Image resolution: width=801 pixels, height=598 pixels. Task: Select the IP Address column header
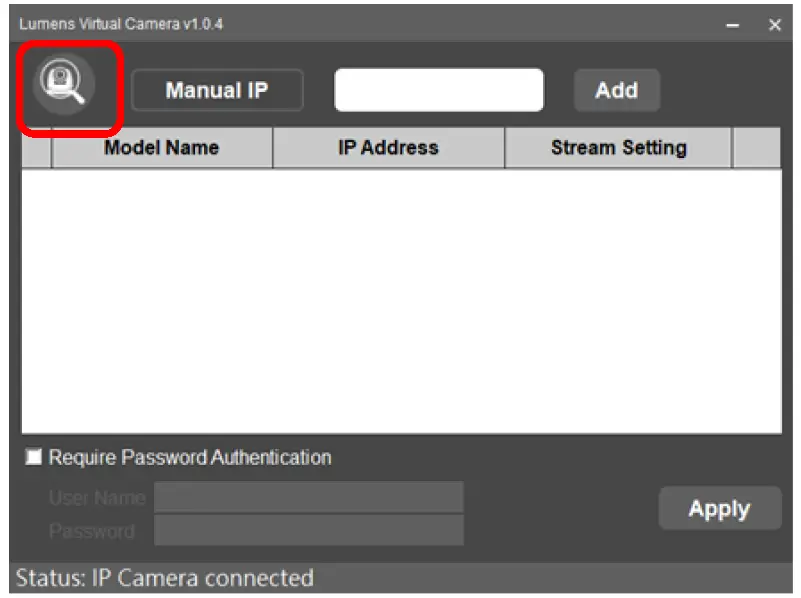pos(388,148)
